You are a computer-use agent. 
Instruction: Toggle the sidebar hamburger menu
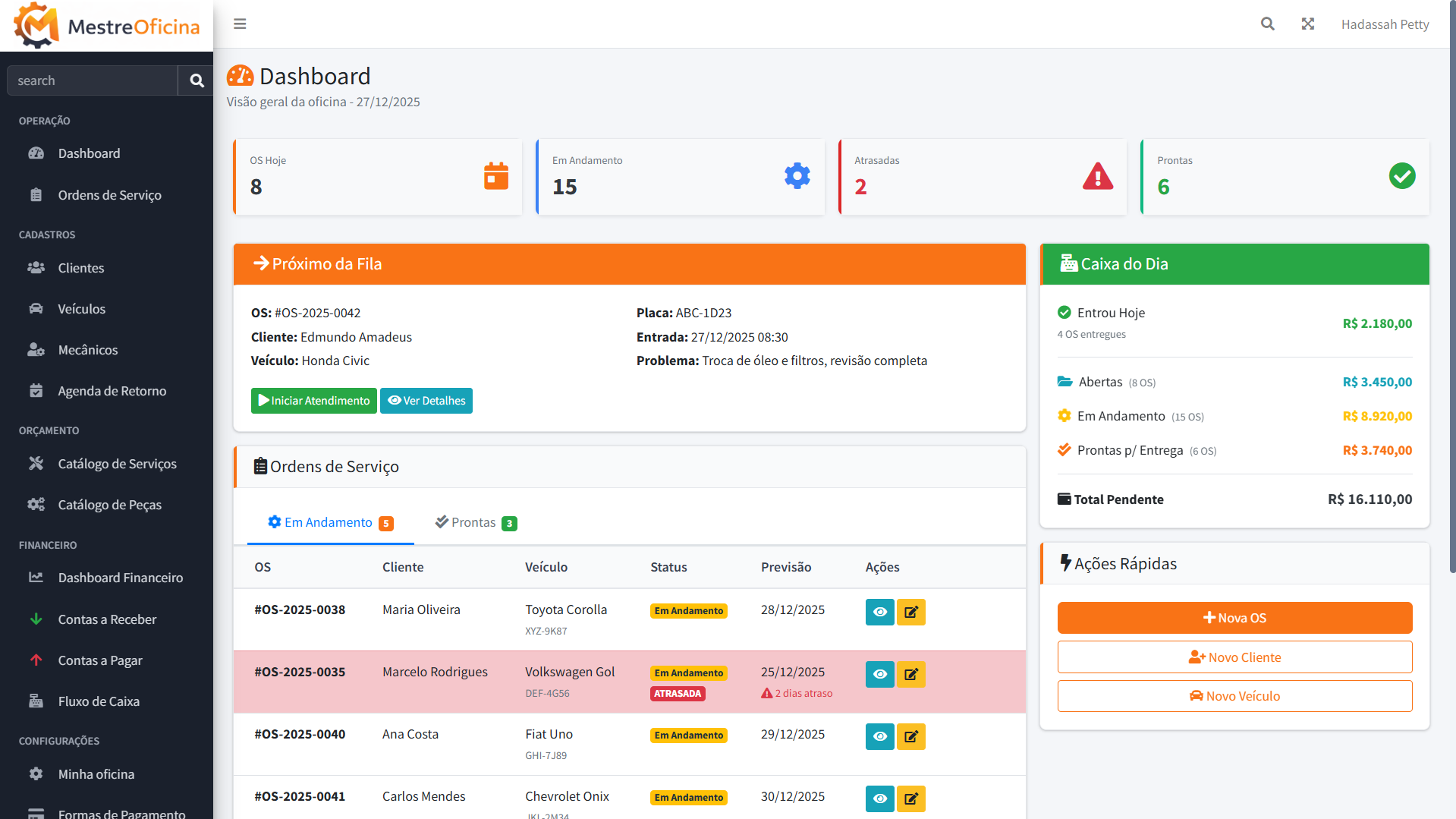[240, 24]
